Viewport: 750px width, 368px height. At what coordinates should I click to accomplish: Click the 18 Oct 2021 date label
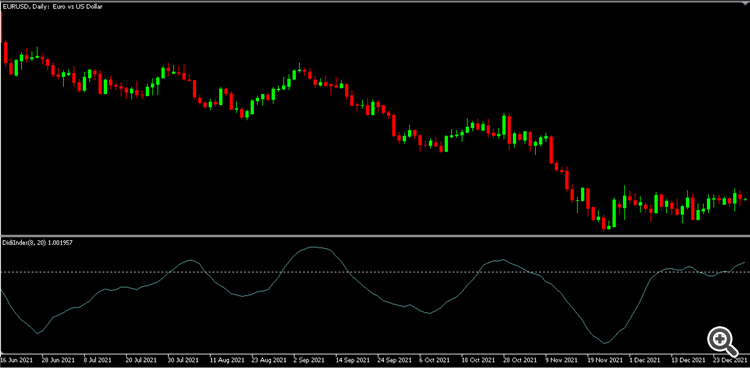[x=477, y=359]
